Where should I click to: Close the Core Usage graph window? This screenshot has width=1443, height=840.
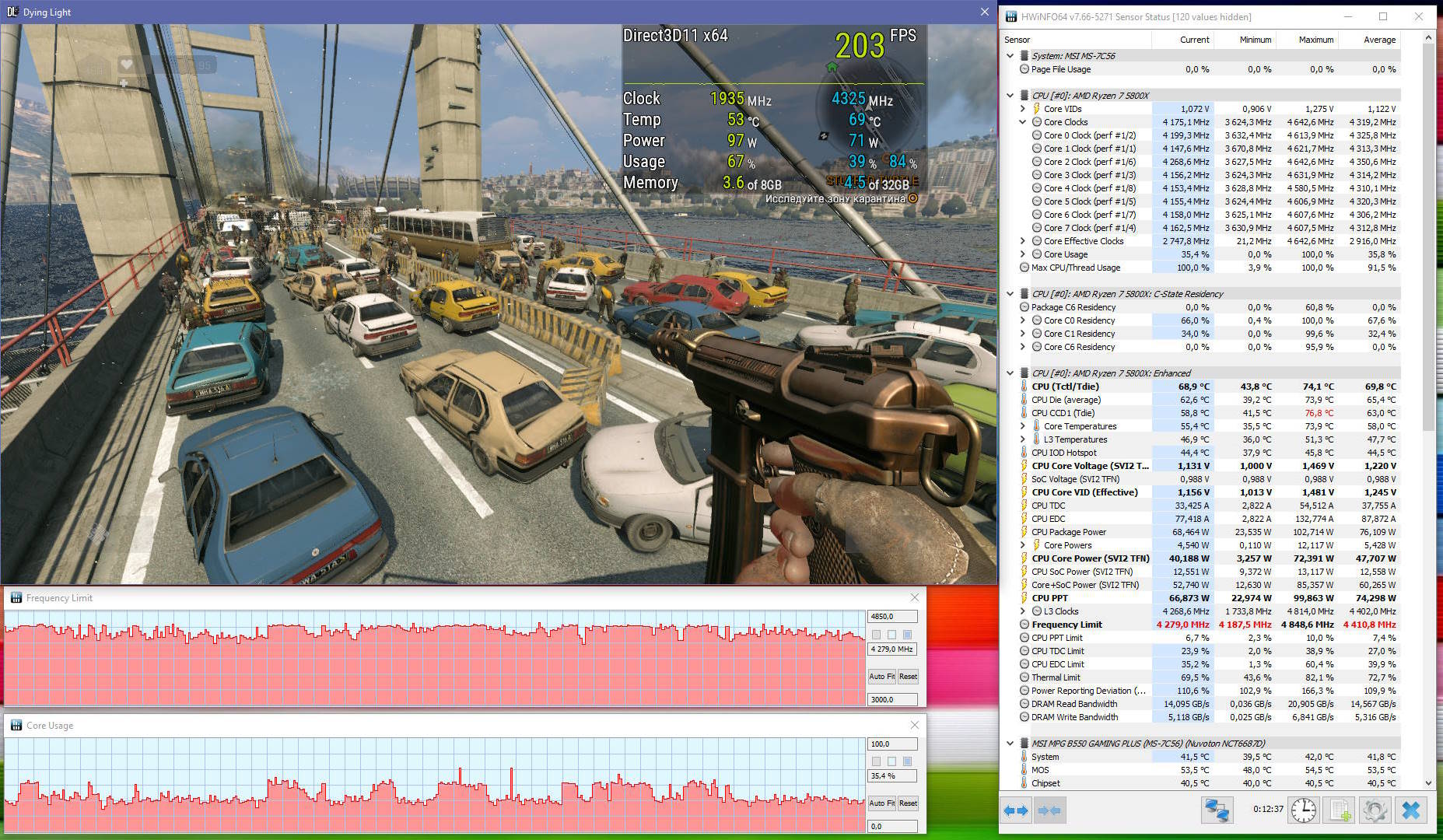[915, 725]
